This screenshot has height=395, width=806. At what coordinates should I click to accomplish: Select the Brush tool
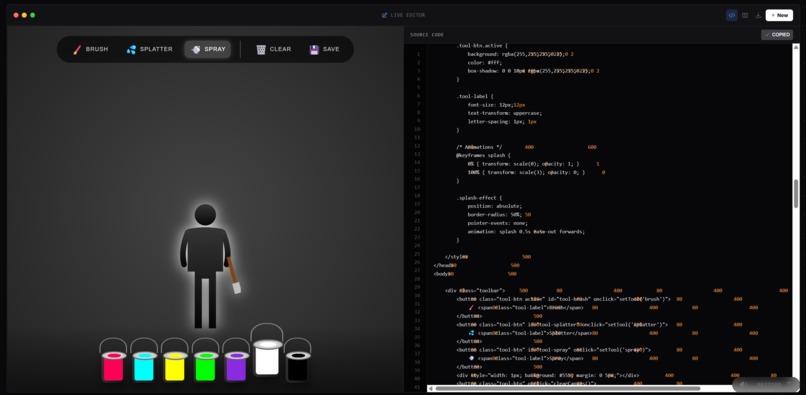90,49
